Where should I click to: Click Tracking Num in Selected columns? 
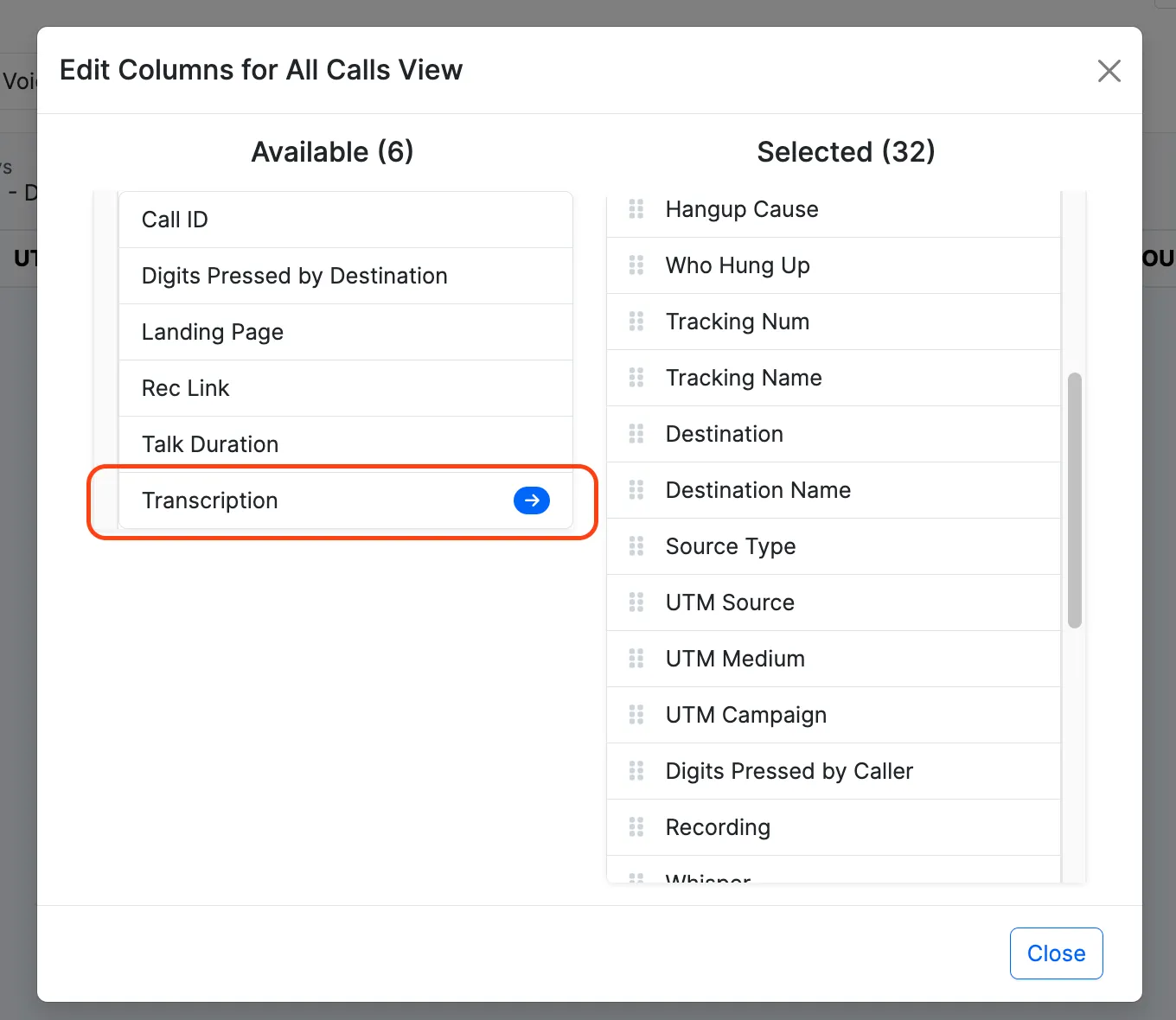pos(834,322)
